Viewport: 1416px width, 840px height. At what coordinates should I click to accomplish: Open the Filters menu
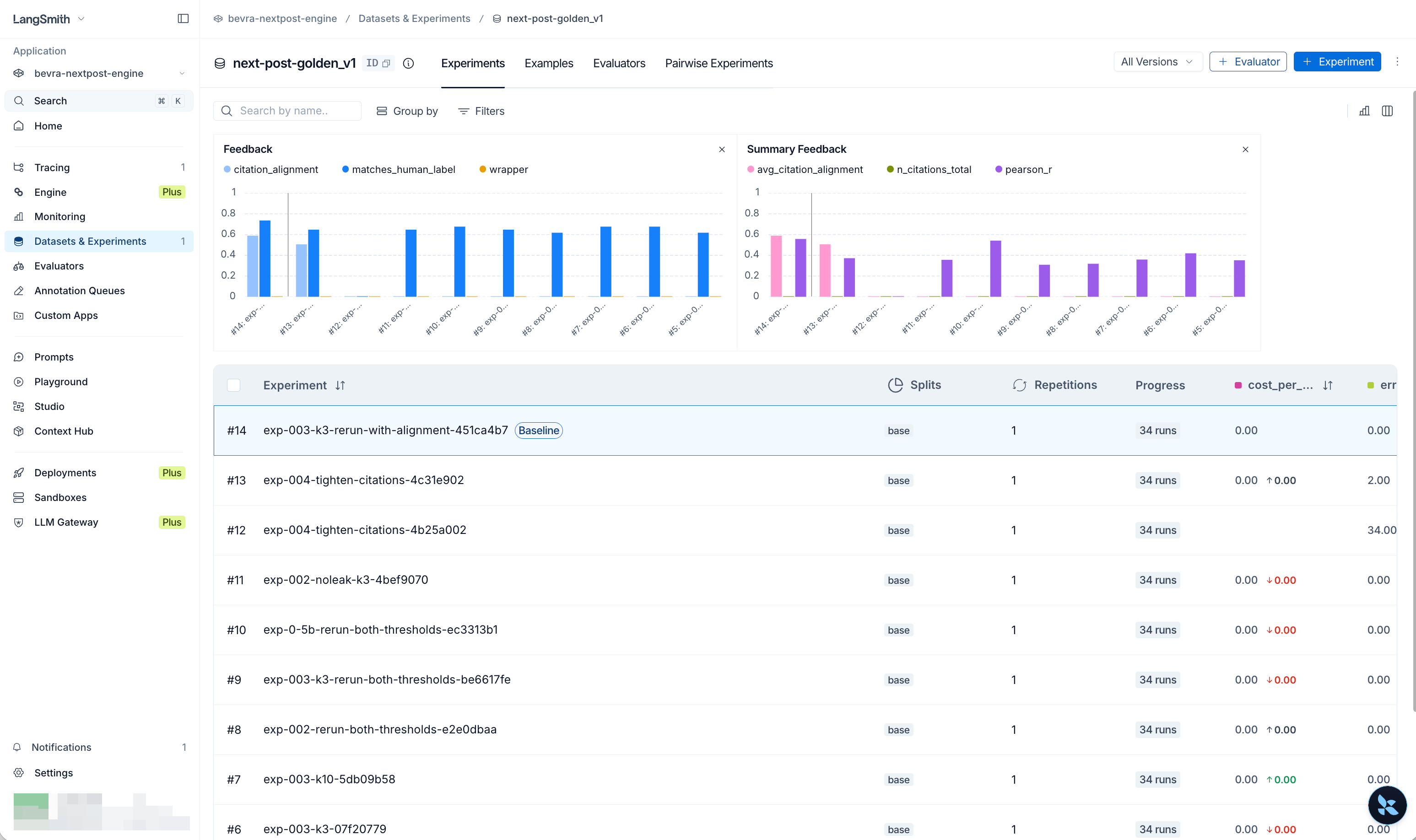point(481,111)
